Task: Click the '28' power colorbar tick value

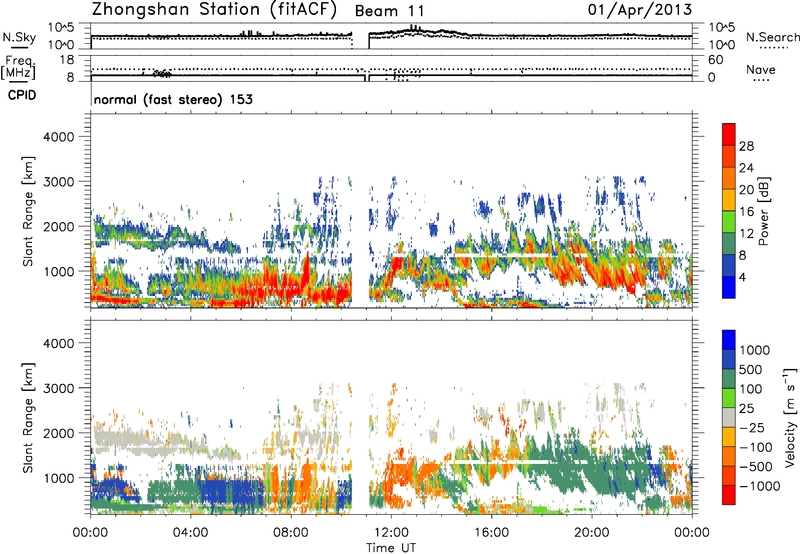Action: pyautogui.click(x=746, y=146)
